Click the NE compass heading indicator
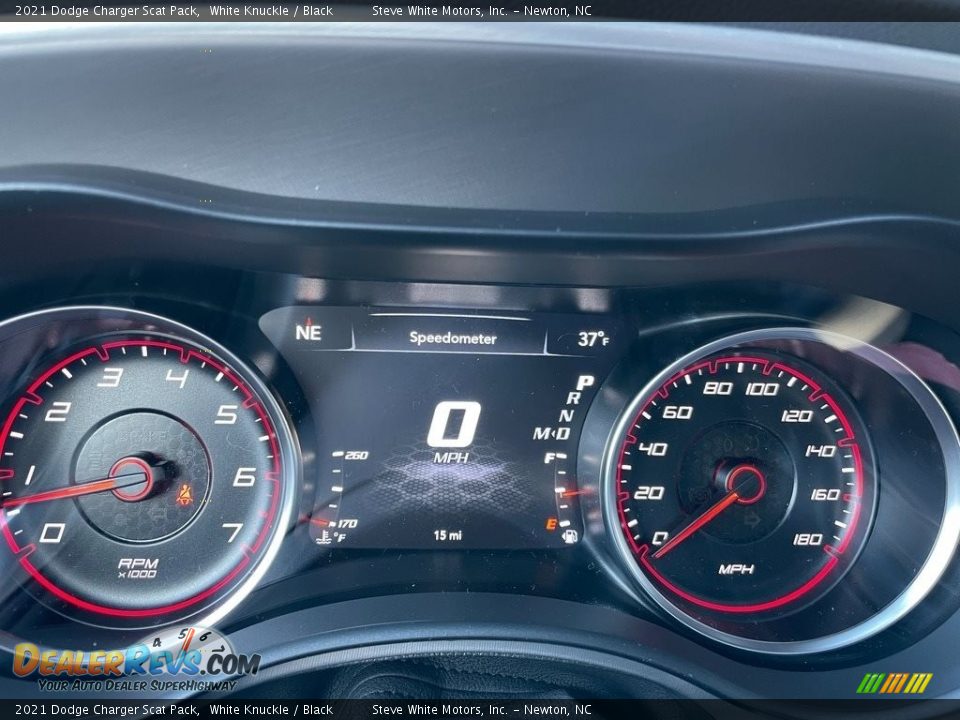 [308, 331]
